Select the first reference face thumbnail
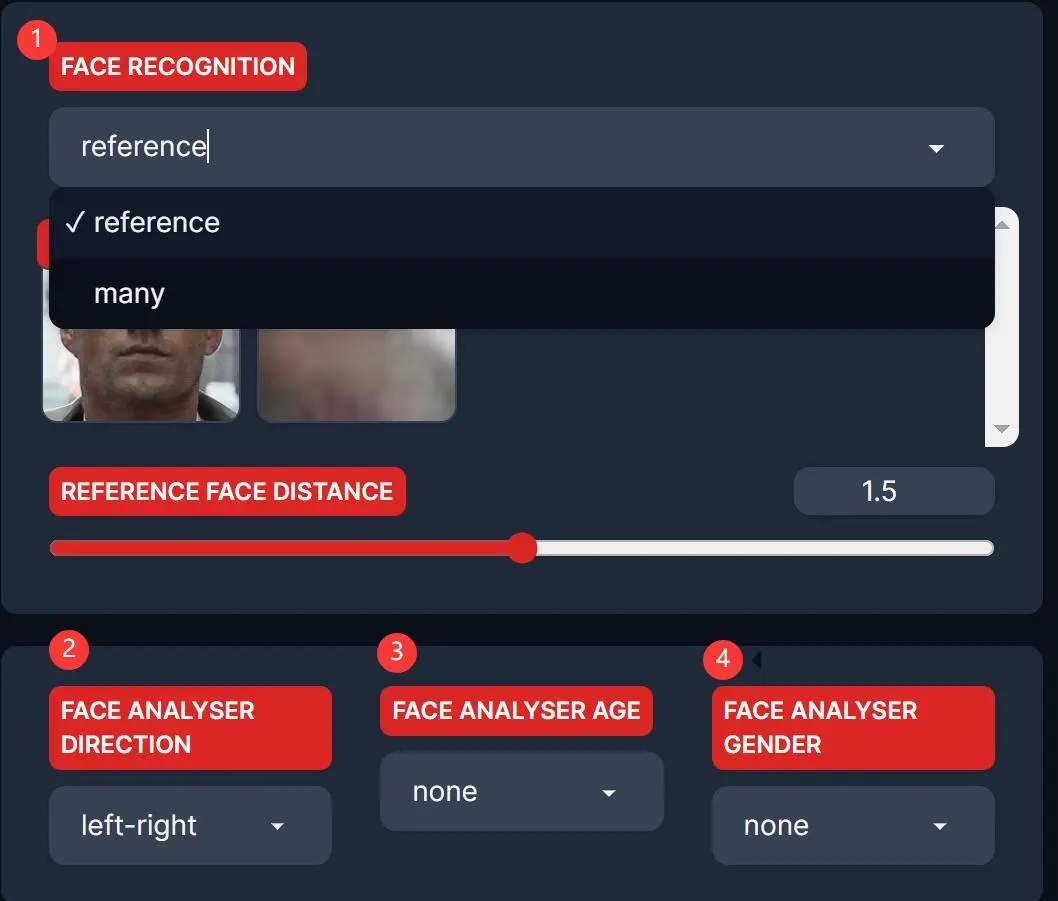 pyautogui.click(x=141, y=375)
